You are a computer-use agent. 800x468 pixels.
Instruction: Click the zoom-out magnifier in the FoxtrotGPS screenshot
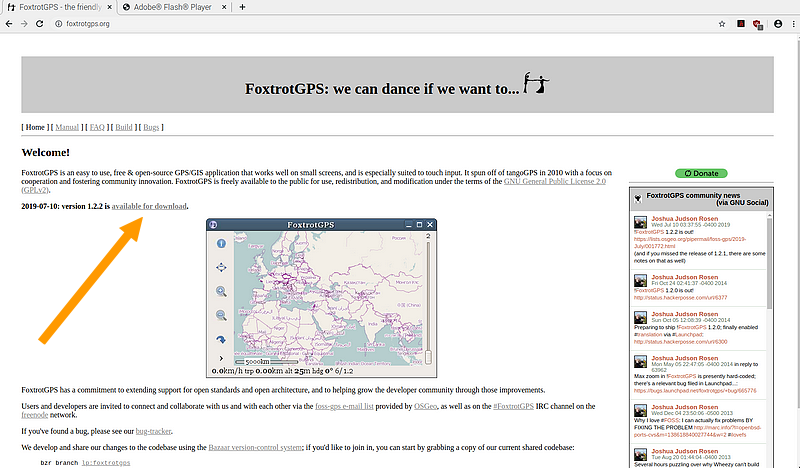[221, 315]
